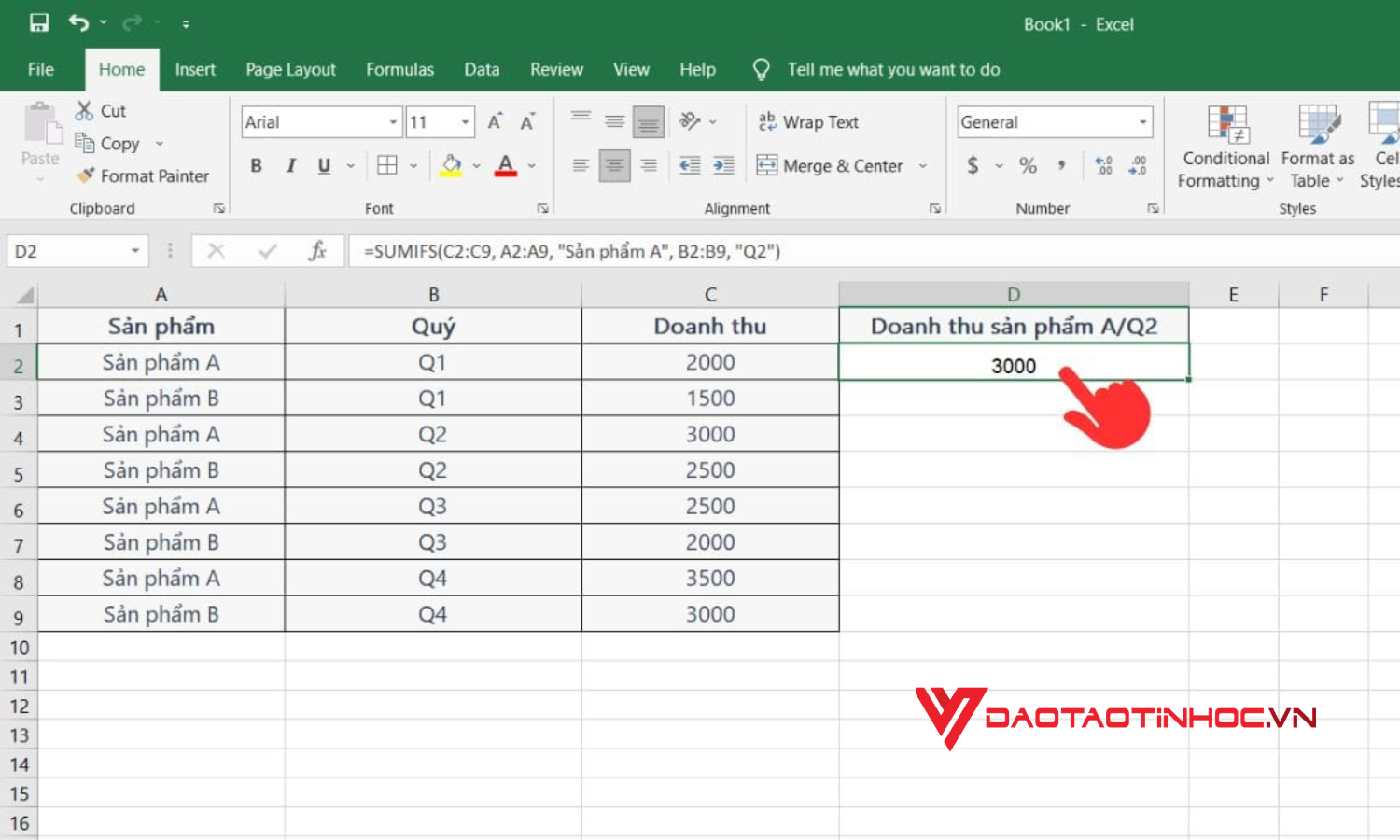The width and height of the screenshot is (1400, 840).
Task: Apply italic formatting
Action: 289,165
